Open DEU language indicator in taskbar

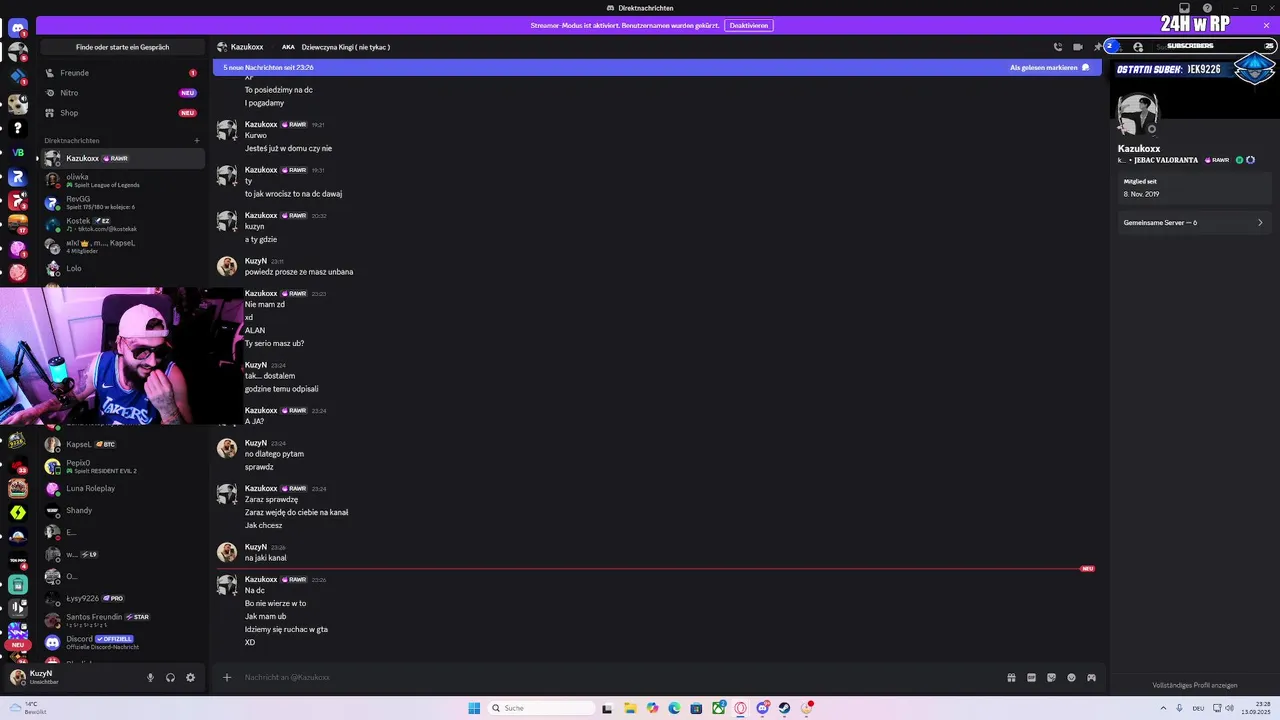click(x=1197, y=708)
